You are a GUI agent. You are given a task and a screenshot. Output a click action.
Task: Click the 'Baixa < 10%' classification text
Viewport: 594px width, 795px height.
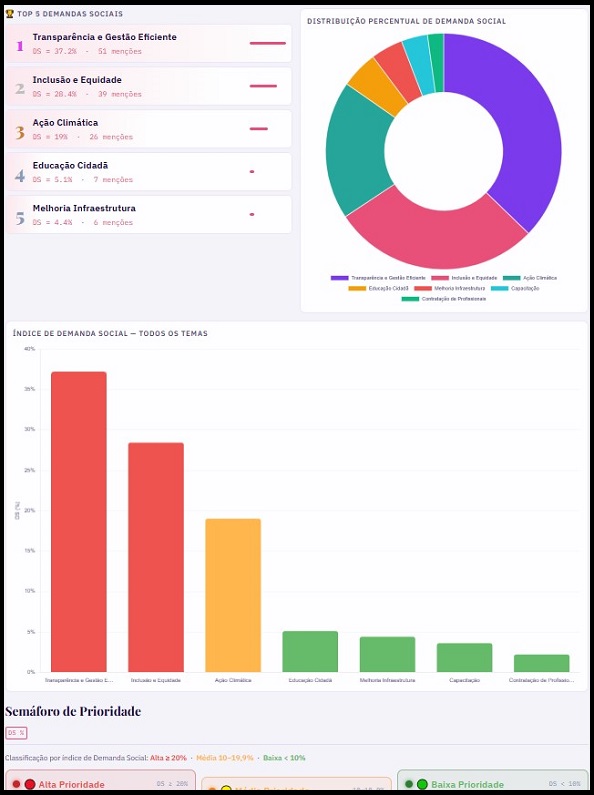(284, 758)
